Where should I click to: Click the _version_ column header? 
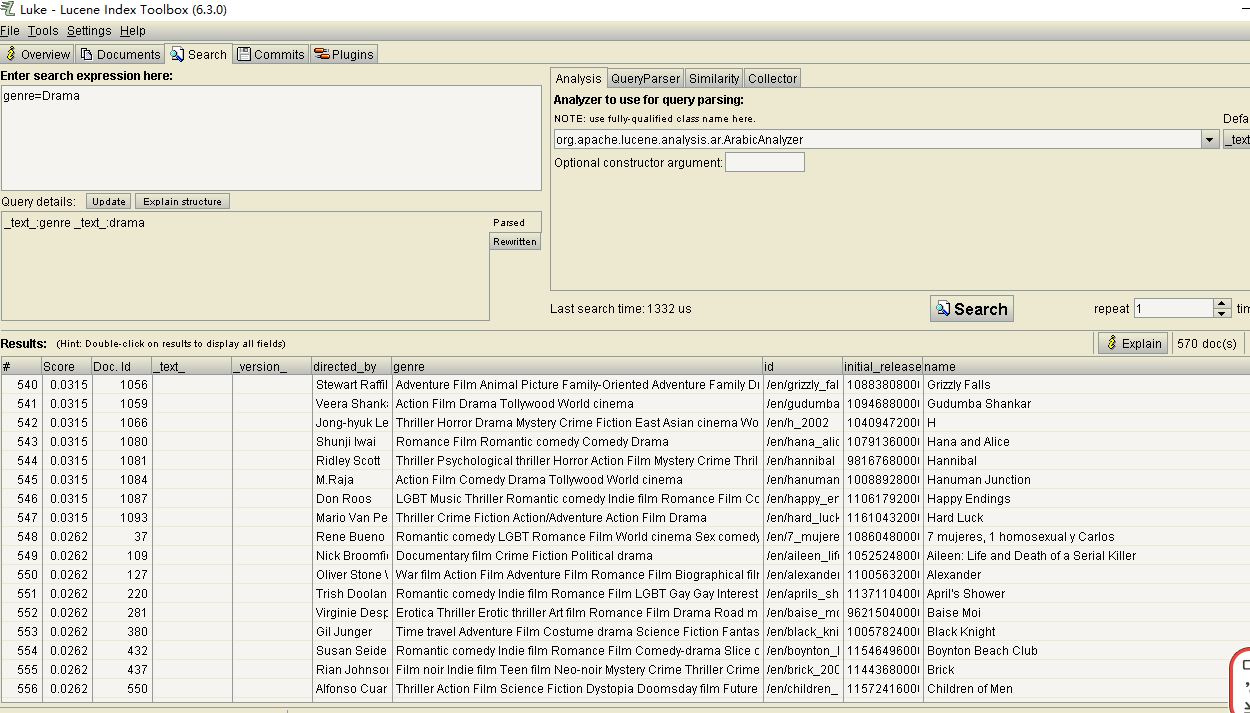click(271, 367)
